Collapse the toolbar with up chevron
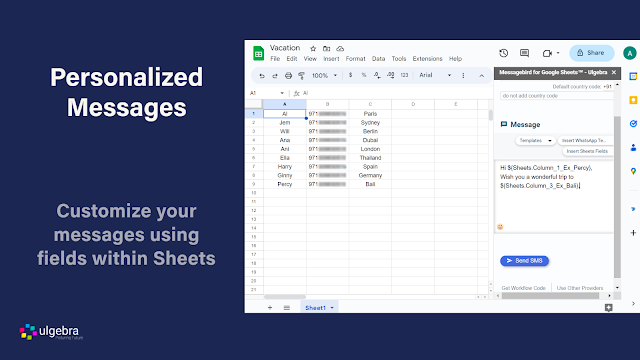Screen dimensions: 640x360 point(482,76)
